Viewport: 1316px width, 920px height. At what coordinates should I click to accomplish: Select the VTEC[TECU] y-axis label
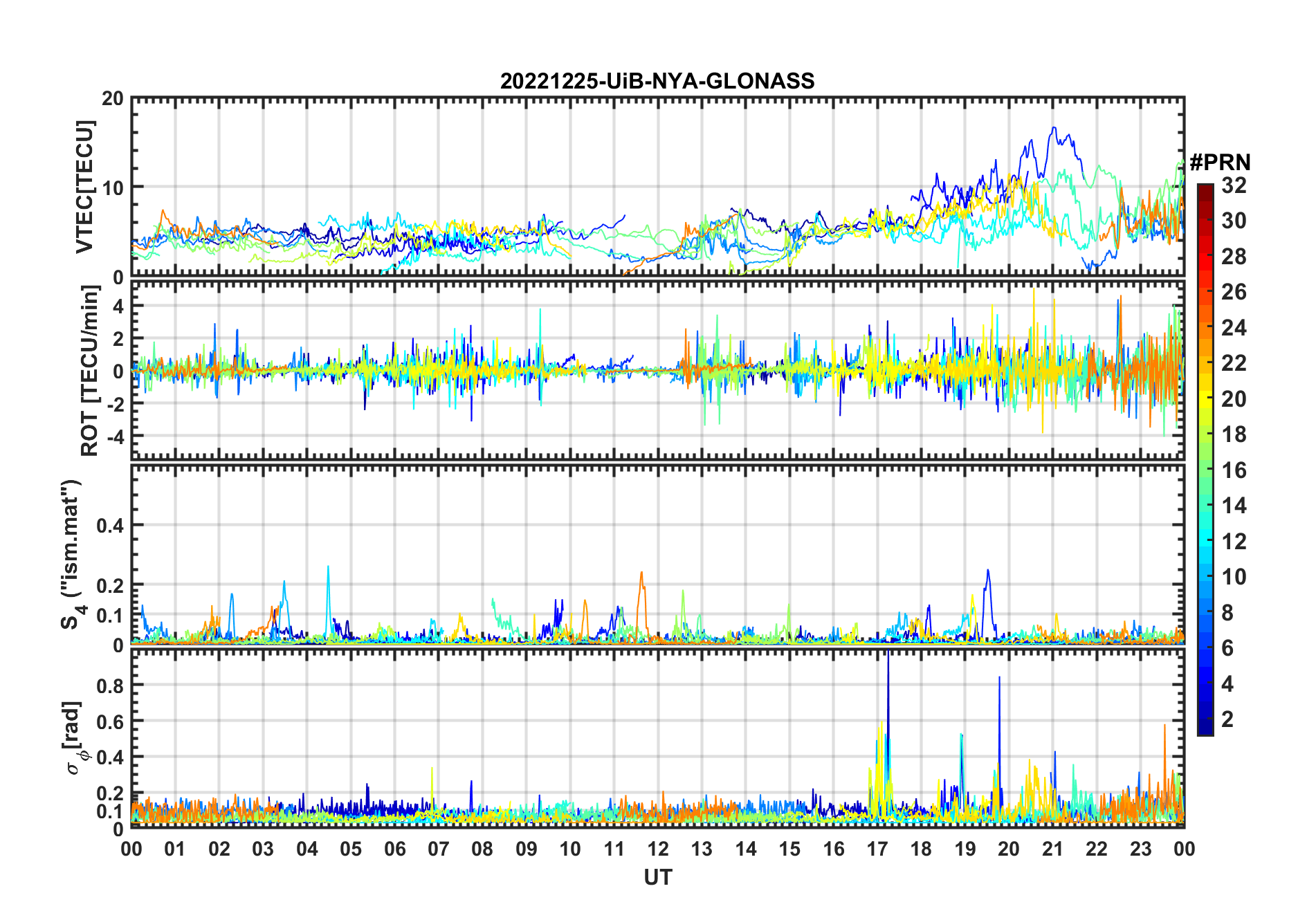tap(84, 187)
